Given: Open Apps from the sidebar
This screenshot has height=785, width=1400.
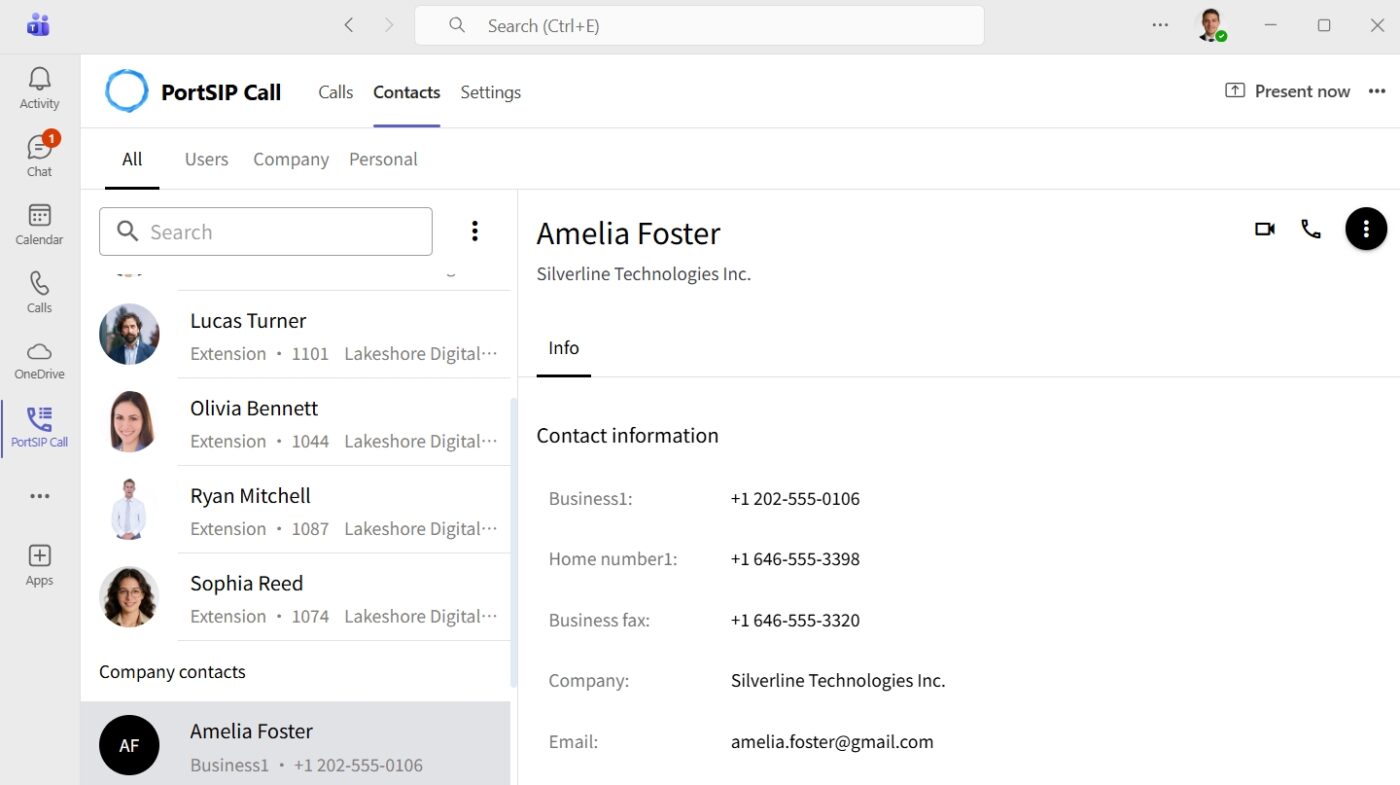Looking at the screenshot, I should point(38,565).
